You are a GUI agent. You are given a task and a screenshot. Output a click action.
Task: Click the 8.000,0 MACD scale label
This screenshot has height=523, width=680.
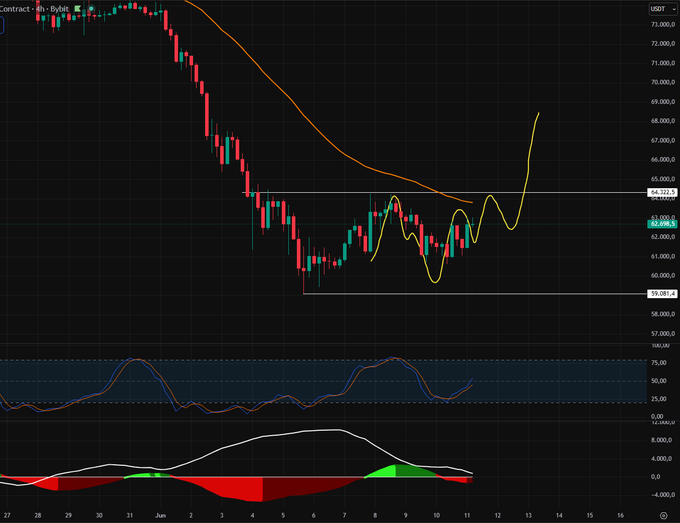click(661, 440)
